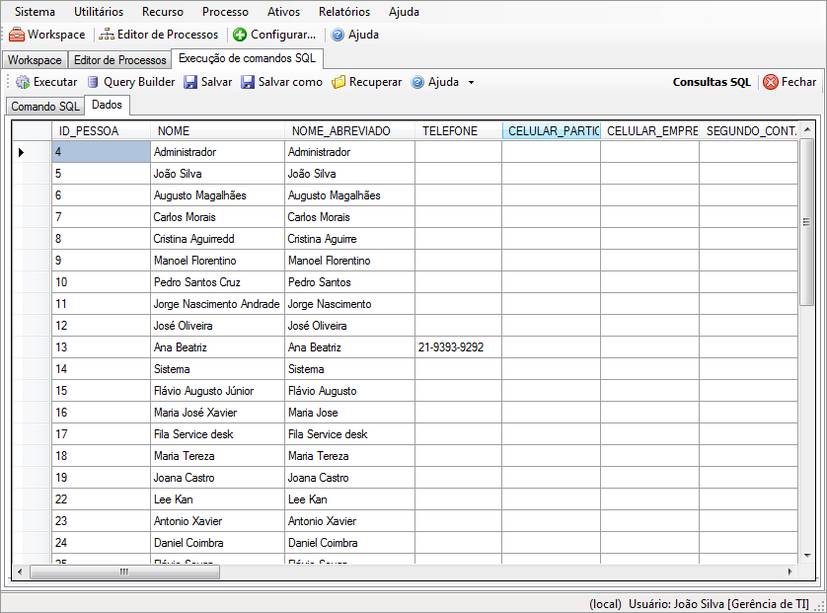Viewport: 827px width, 613px height.
Task: Click the CELULAR_PARTIC column header
Action: [x=551, y=131]
